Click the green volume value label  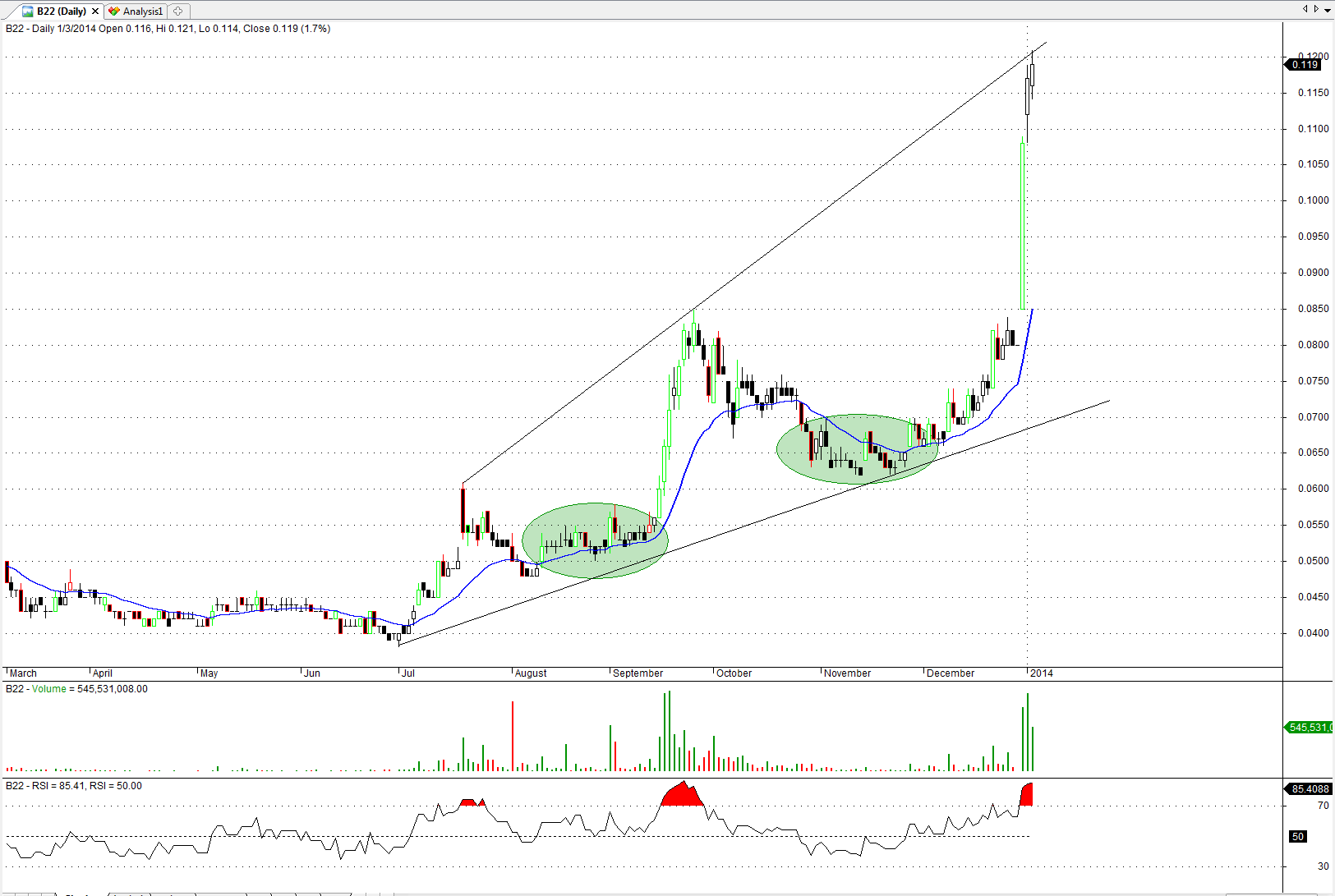tap(1309, 728)
